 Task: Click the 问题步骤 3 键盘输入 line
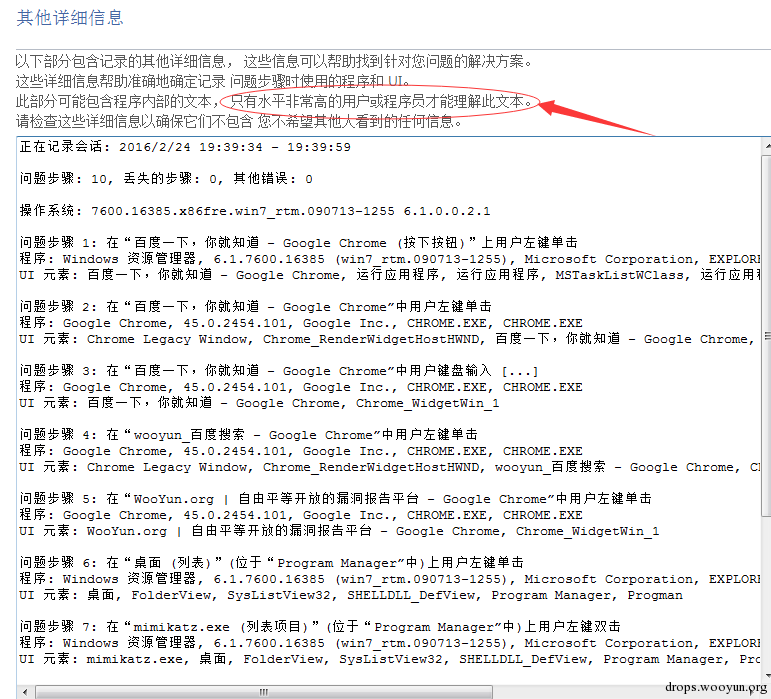(x=279, y=371)
